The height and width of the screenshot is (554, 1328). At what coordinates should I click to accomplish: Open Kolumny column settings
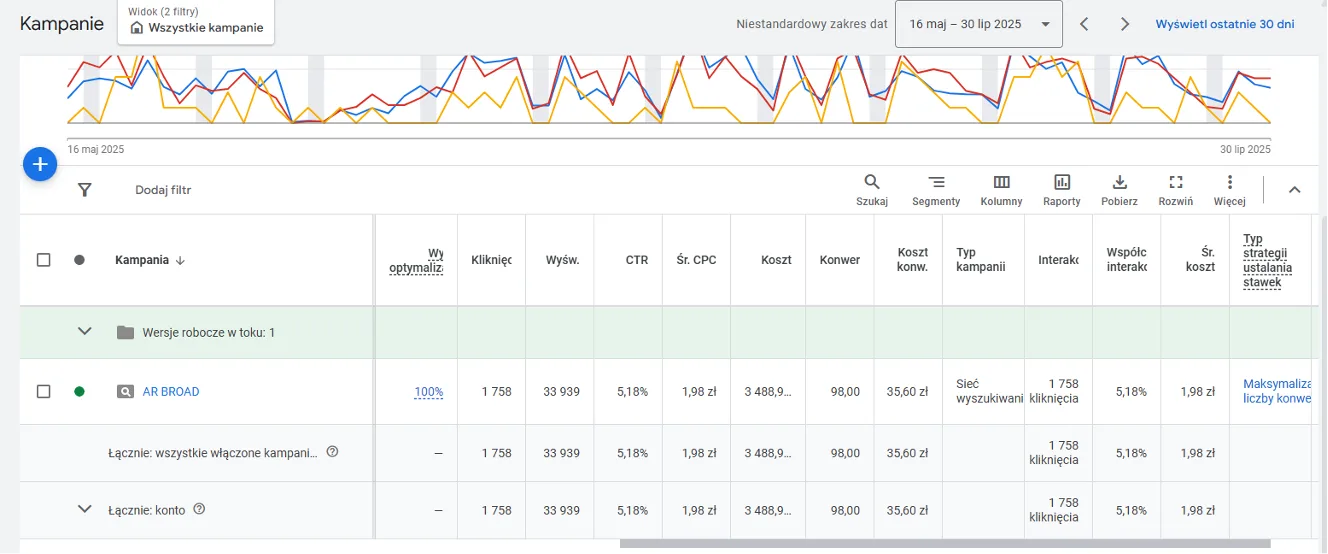tap(1001, 189)
